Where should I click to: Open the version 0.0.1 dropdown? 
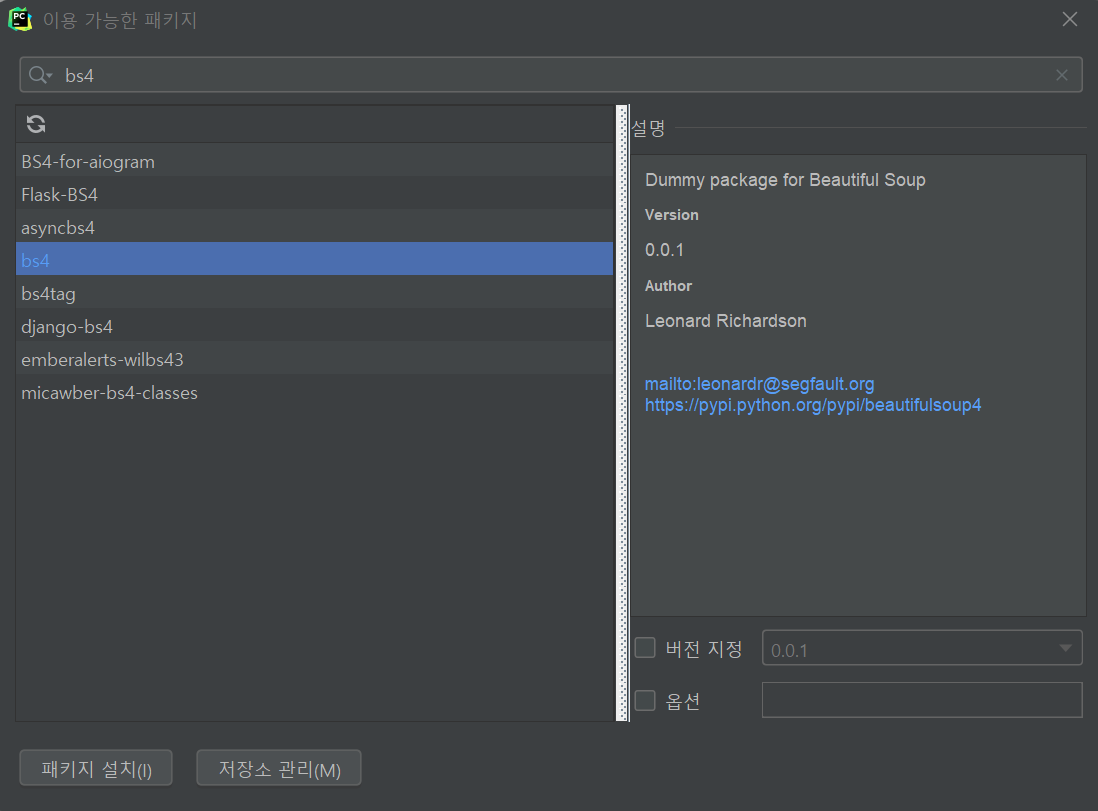922,648
